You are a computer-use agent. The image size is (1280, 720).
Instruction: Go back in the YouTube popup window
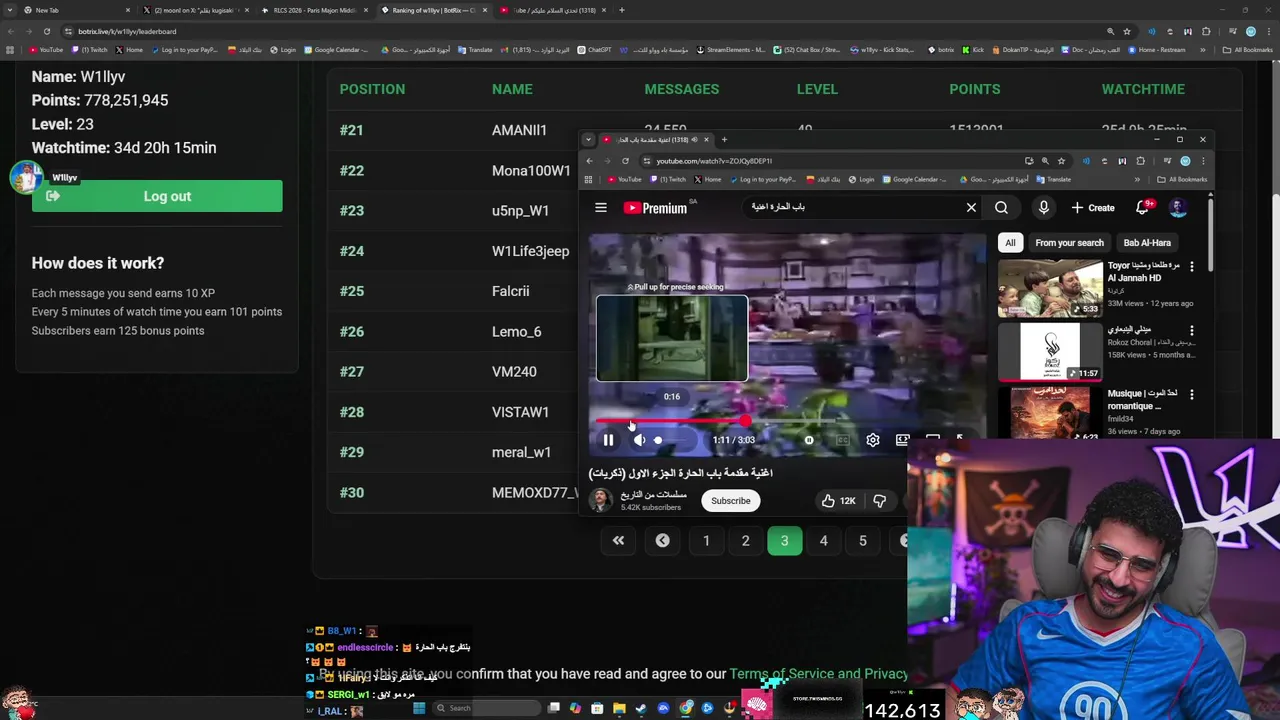pos(589,161)
